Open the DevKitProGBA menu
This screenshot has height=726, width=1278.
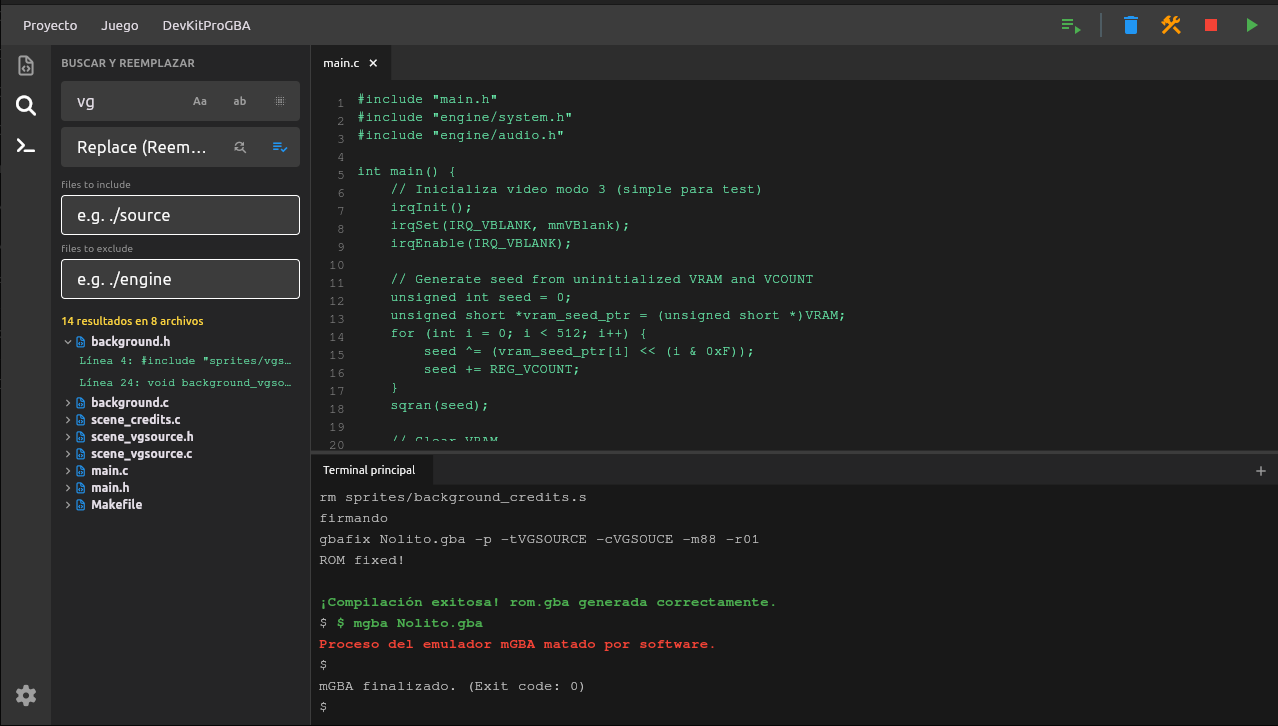(206, 25)
